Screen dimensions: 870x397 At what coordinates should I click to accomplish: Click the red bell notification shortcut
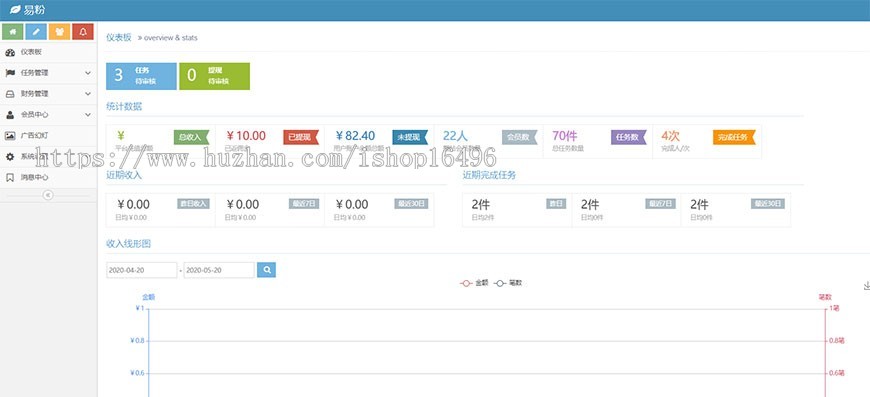click(x=83, y=32)
